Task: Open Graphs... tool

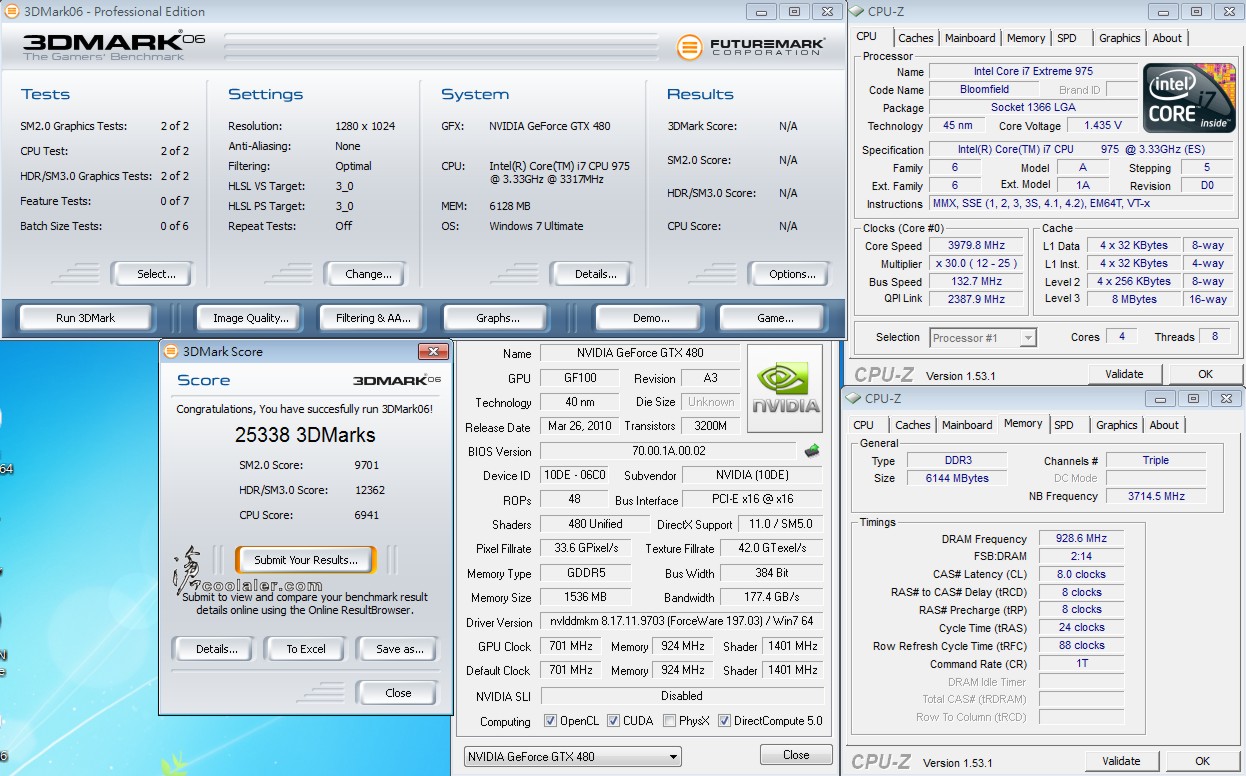Action: [x=498, y=318]
